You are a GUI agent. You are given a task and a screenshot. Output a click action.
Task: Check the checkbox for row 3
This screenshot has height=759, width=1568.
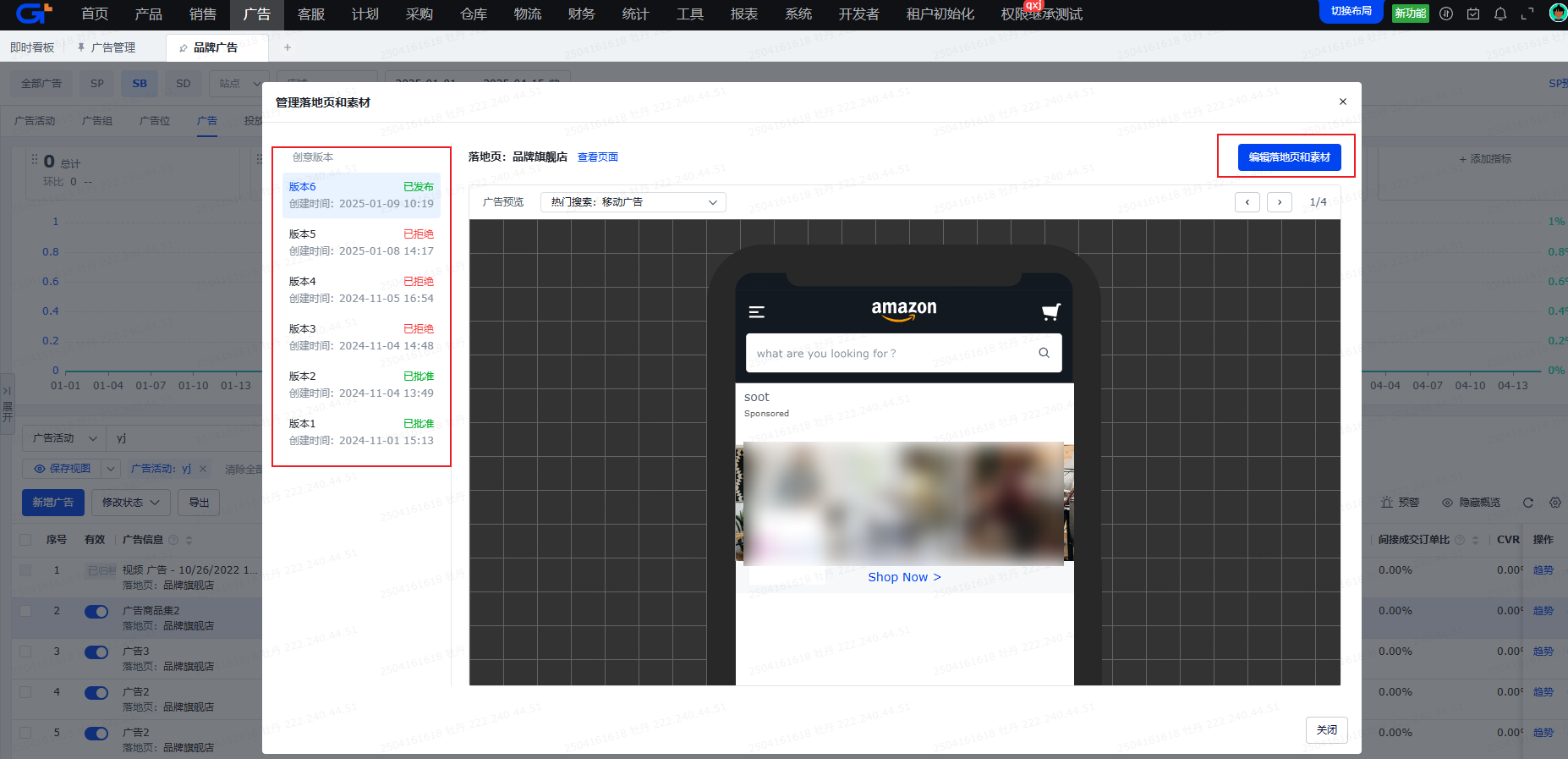pos(25,652)
